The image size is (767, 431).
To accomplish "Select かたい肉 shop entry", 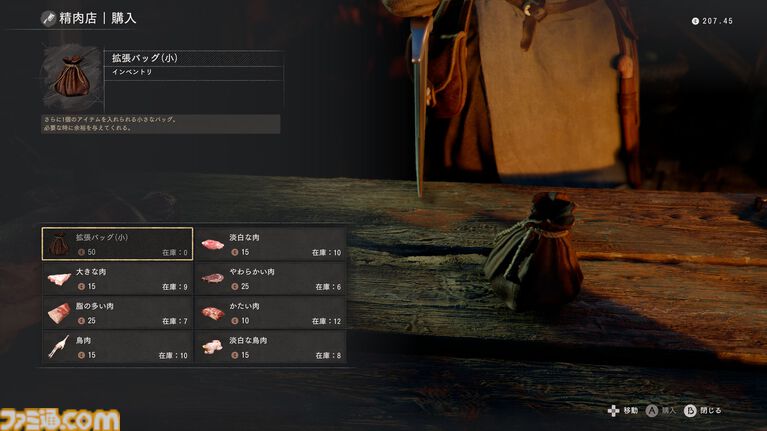I will [271, 313].
